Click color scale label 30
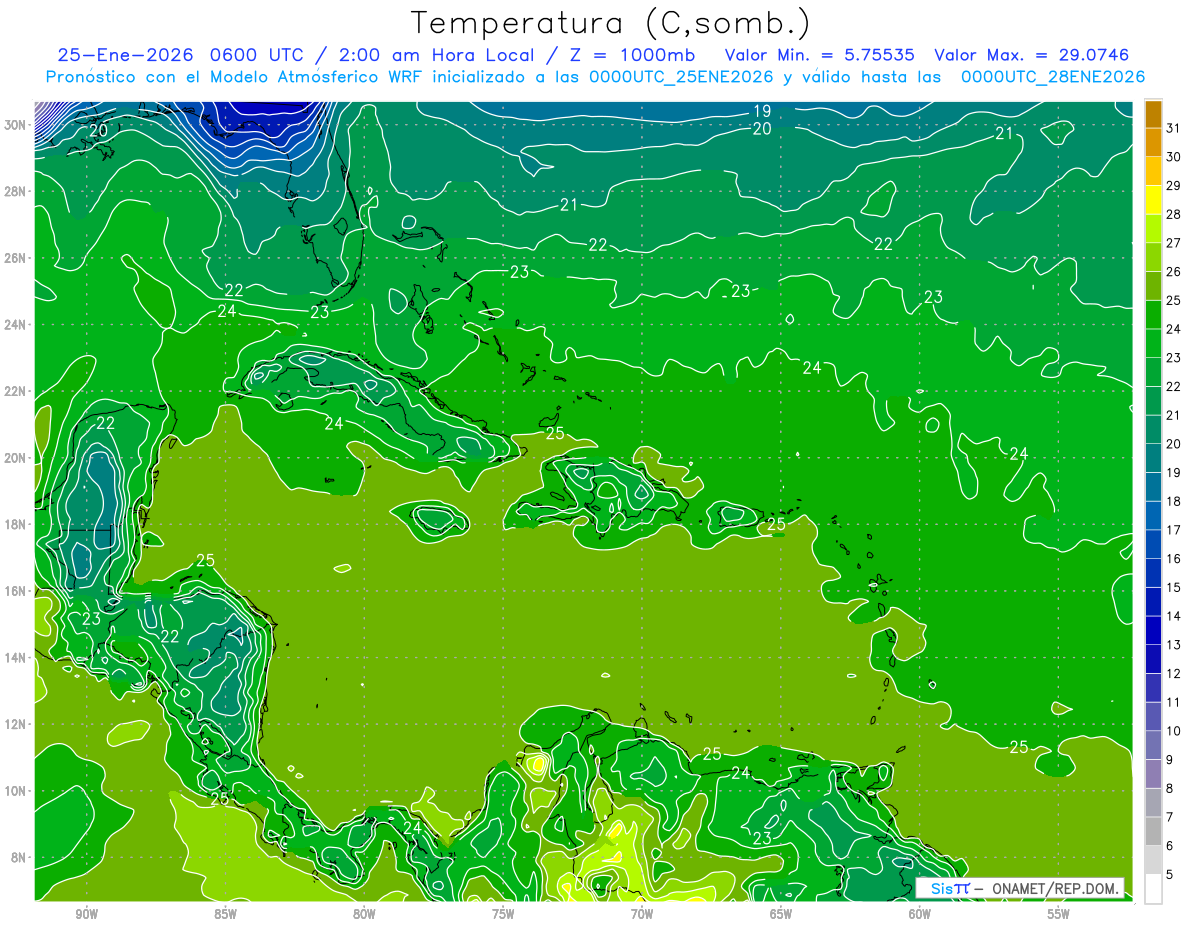The height and width of the screenshot is (927, 1200). point(1173,157)
